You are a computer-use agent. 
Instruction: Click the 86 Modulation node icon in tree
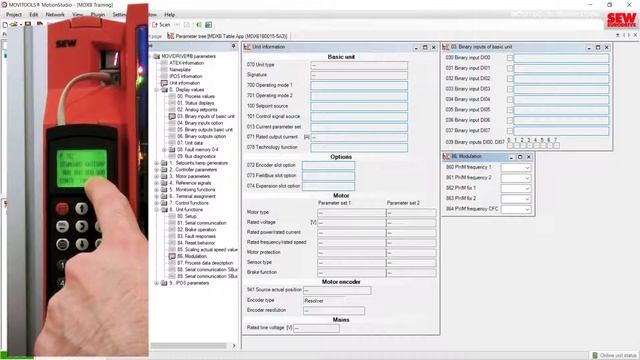172,256
